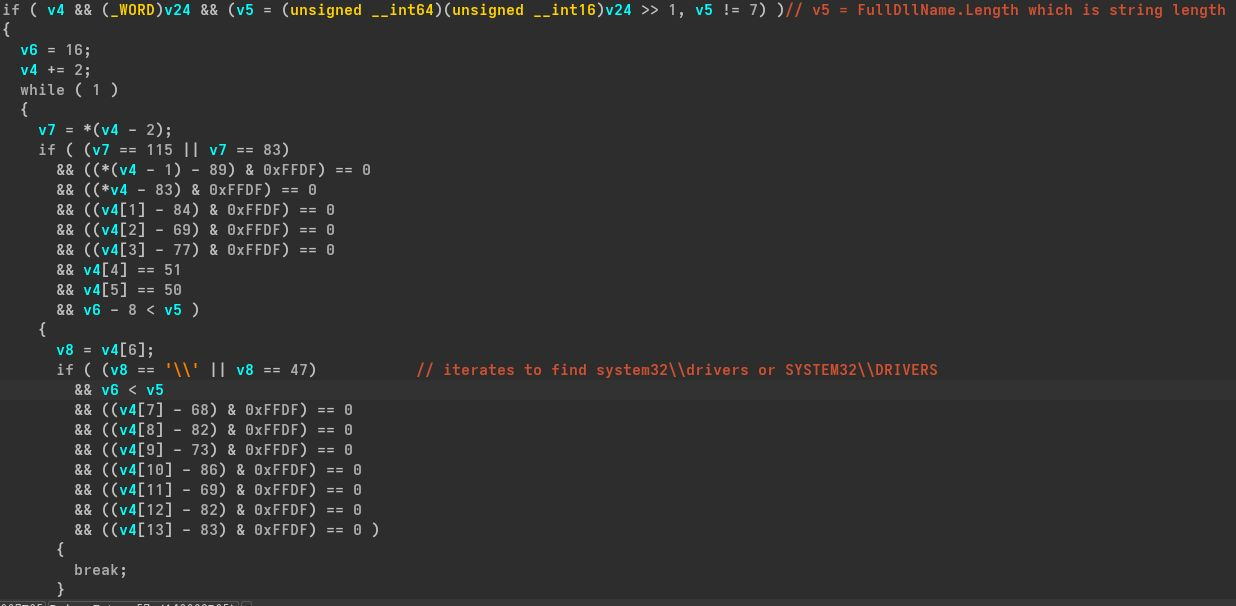Select the comparison "v4[4] == 51"
Screen dimensions: 1236x606
[132, 270]
